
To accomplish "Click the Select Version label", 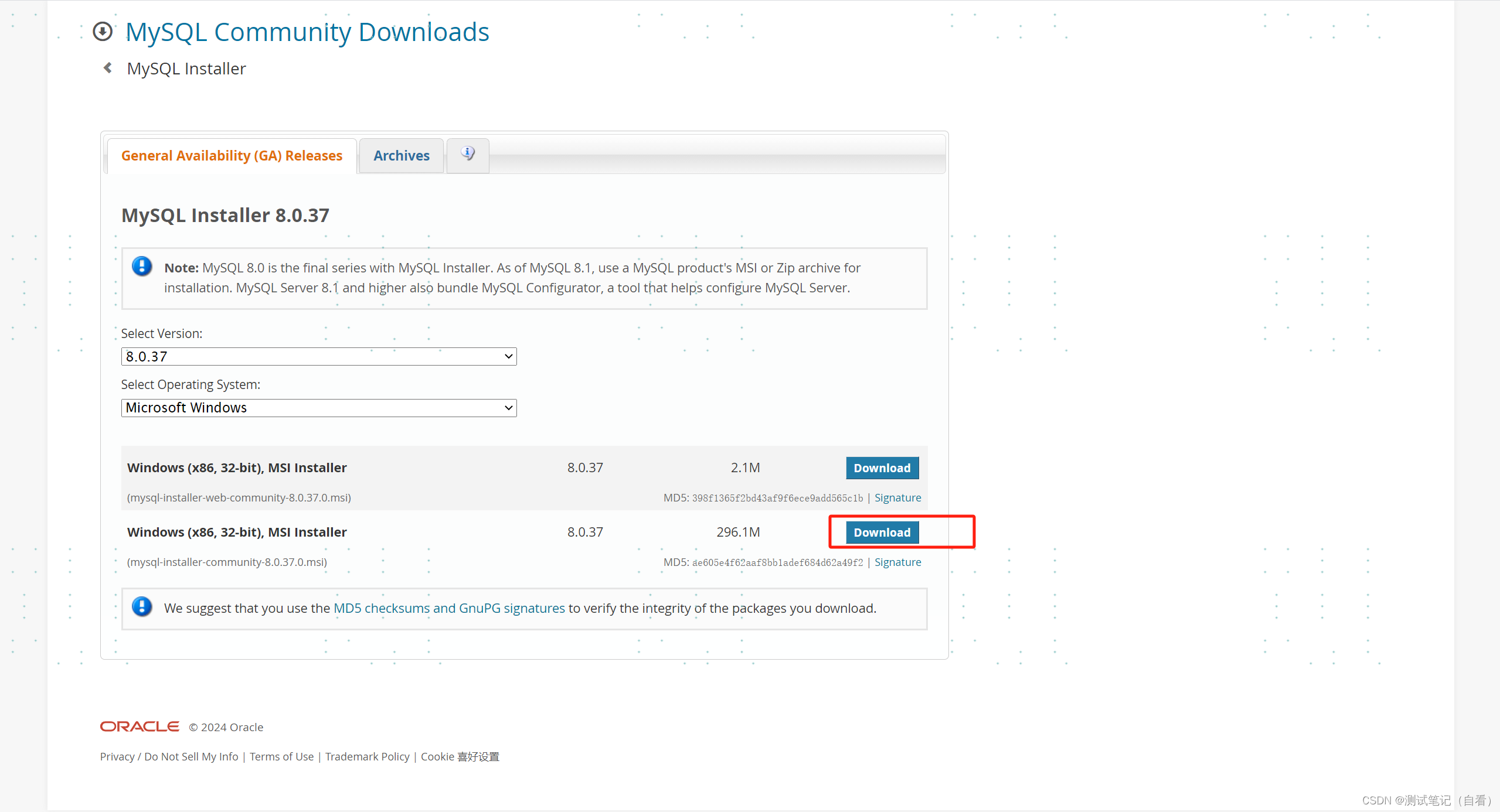I will (162, 333).
